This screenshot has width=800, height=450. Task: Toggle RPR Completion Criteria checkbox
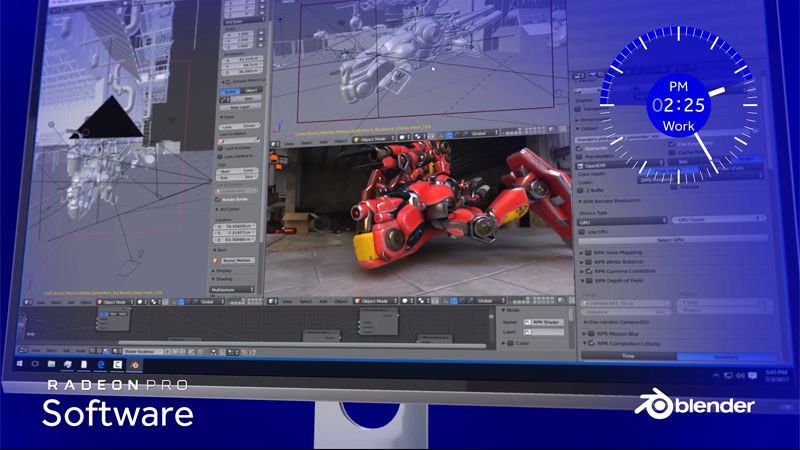coord(591,343)
